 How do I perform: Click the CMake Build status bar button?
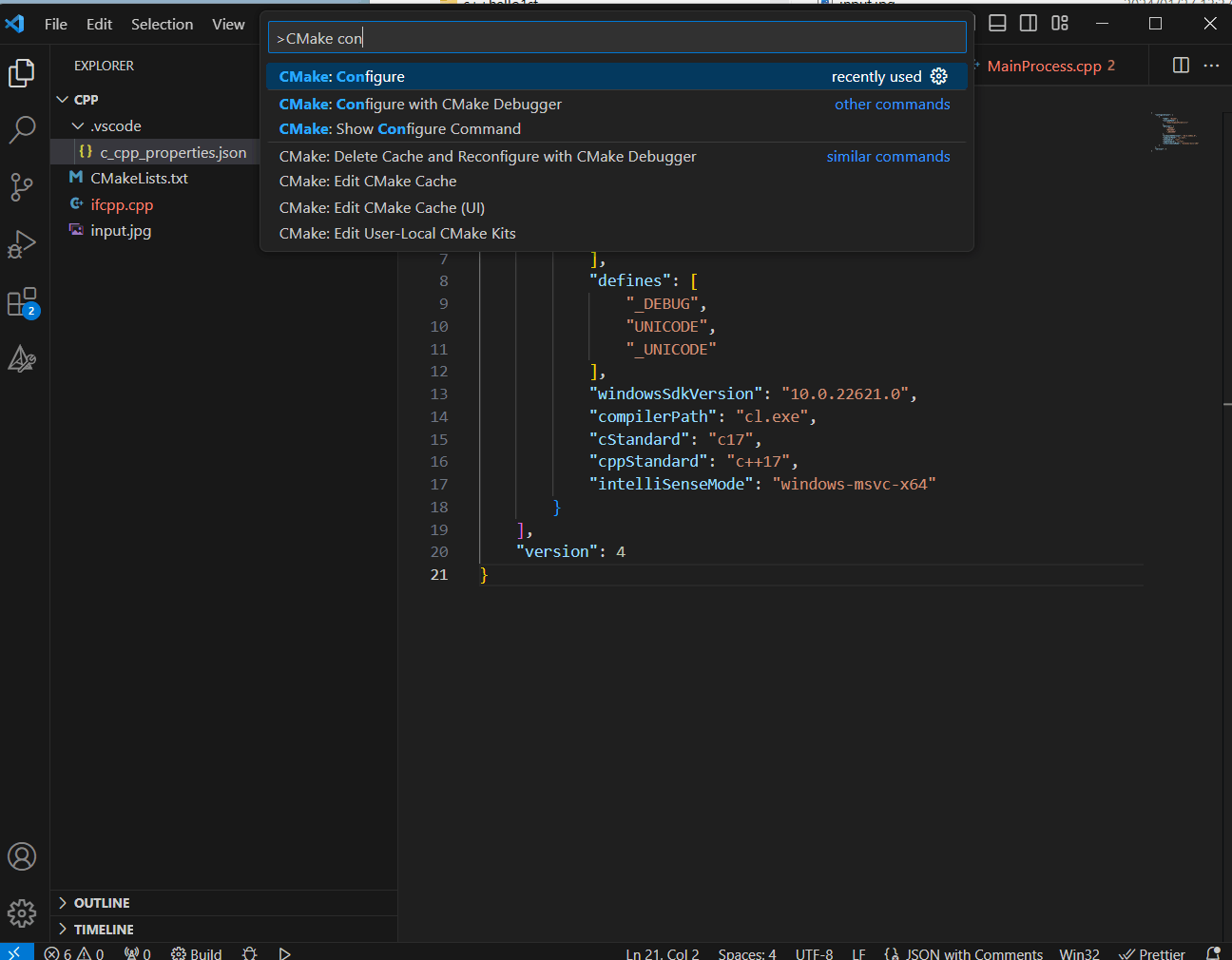(196, 953)
